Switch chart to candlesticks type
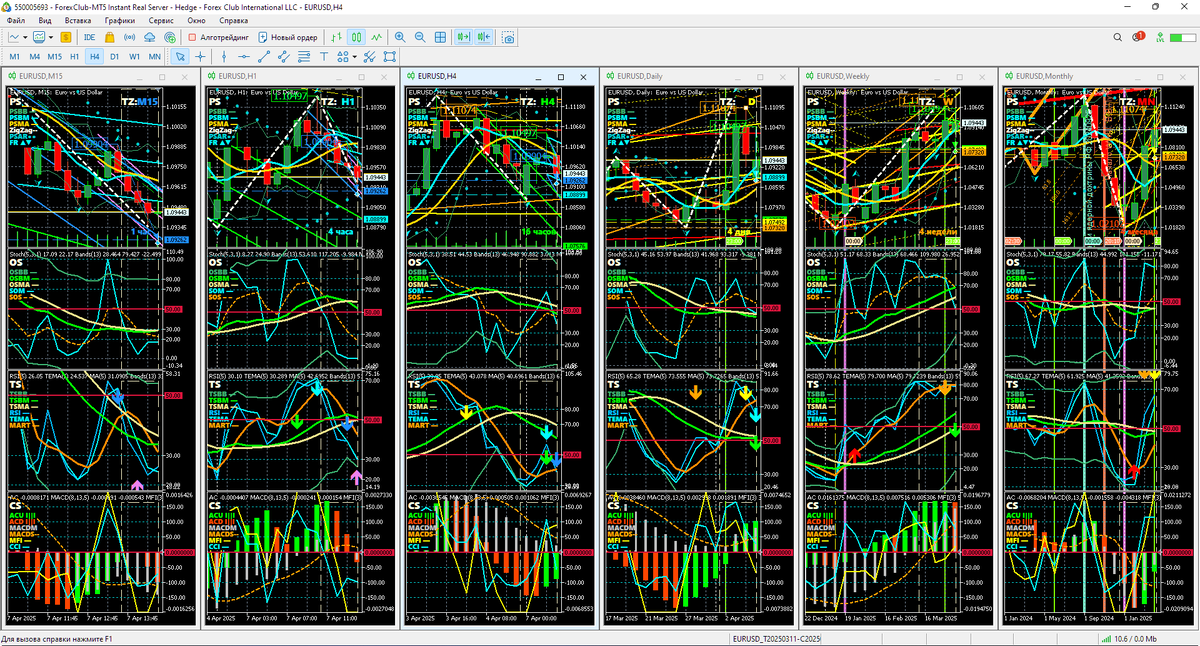The height and width of the screenshot is (646, 1200). 356,37
